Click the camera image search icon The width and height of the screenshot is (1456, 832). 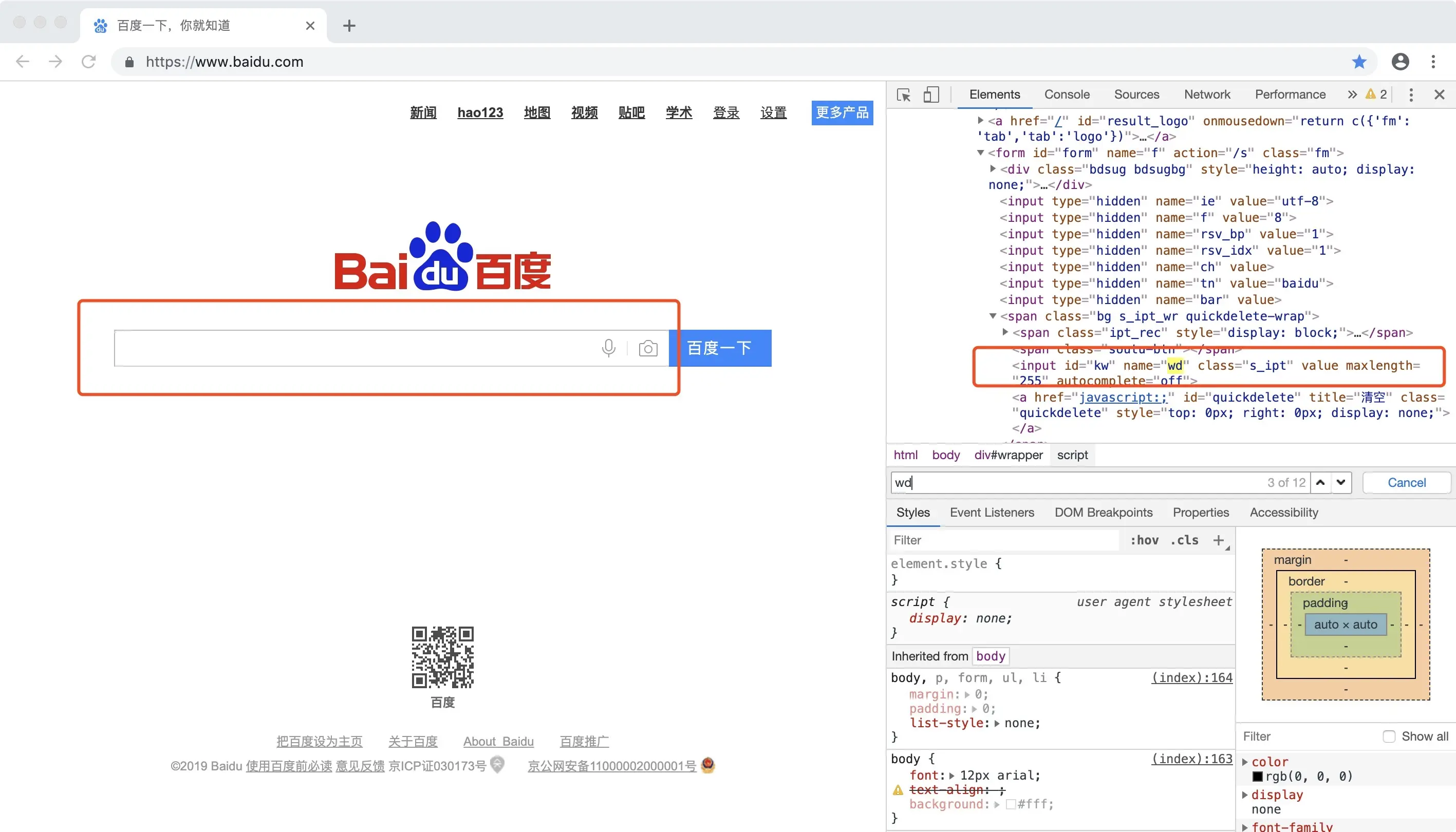pyautogui.click(x=648, y=349)
